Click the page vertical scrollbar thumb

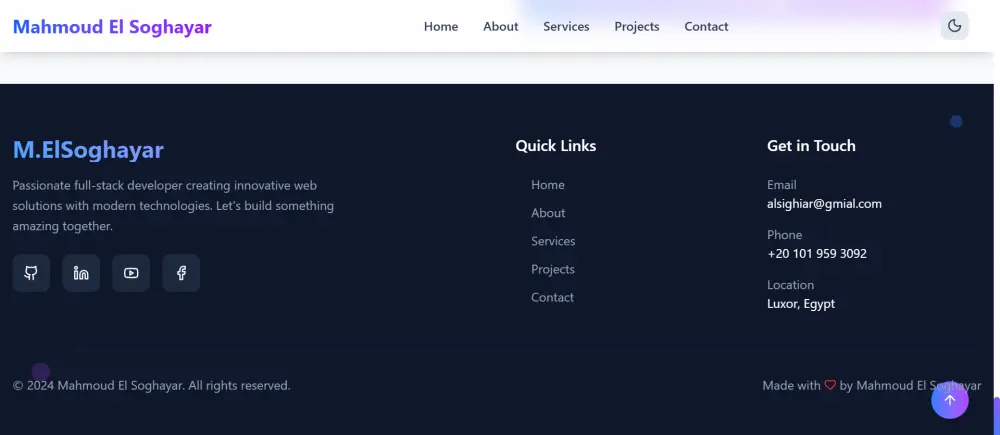997,416
